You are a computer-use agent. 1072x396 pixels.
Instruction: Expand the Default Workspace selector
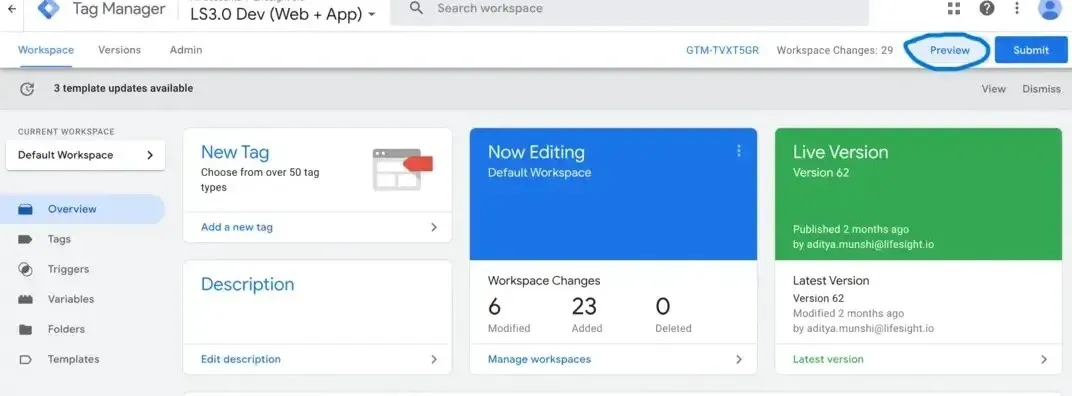[85, 155]
